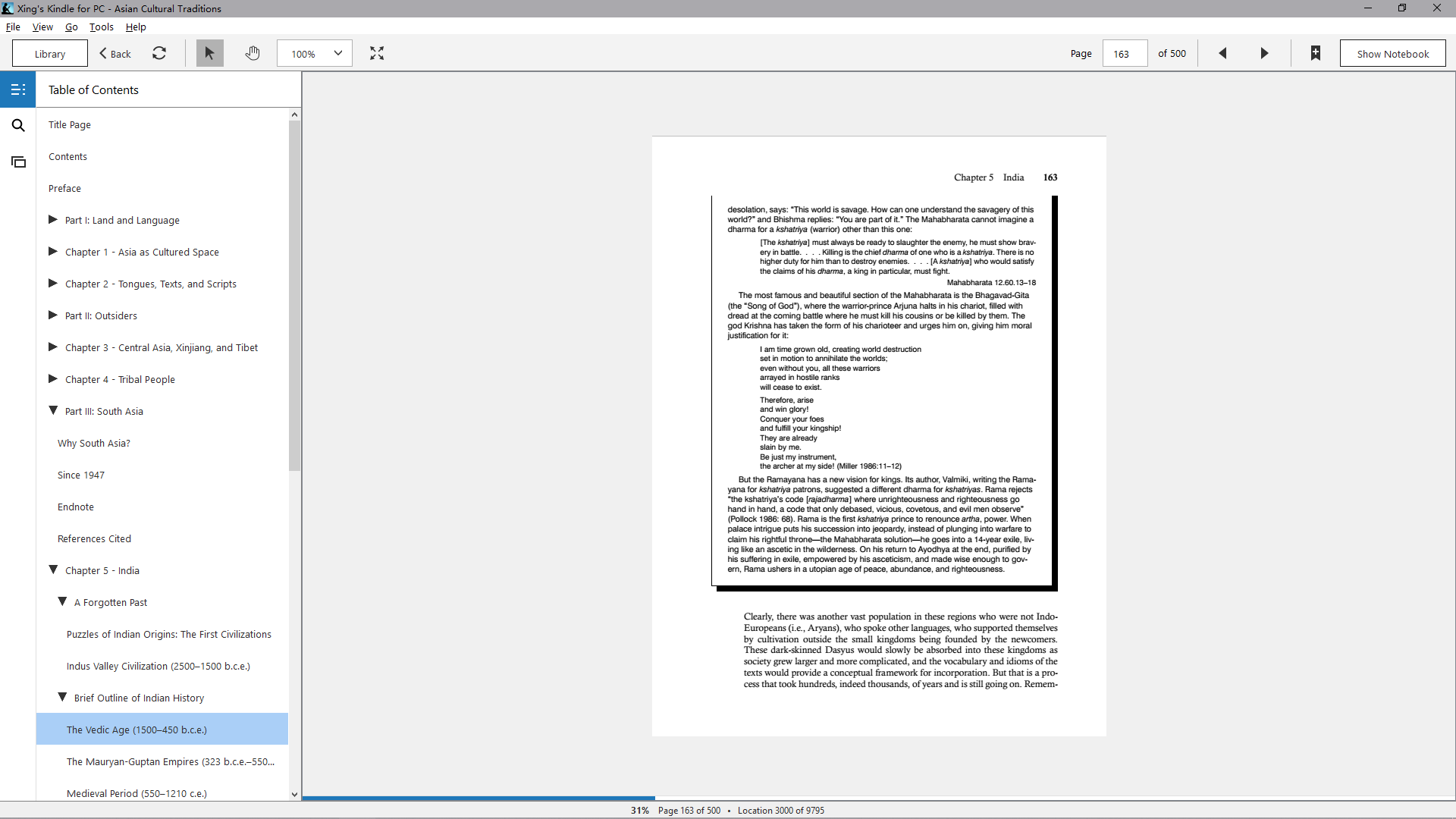Enter full screen mode icon

(x=377, y=53)
